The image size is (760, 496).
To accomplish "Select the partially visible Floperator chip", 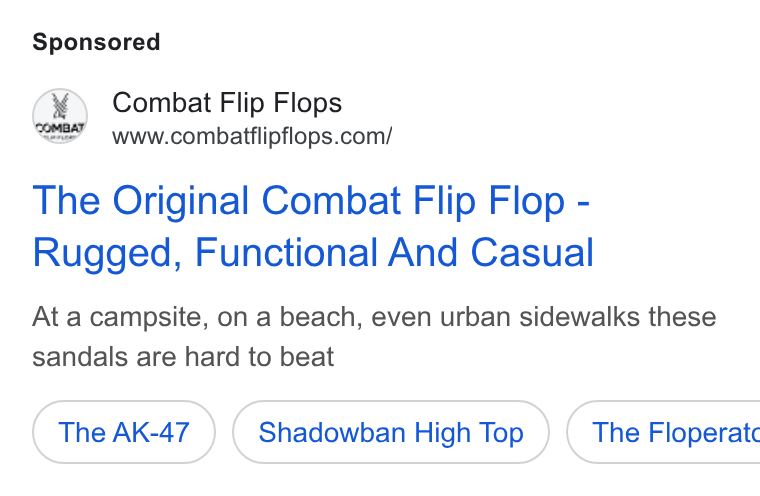I will pyautogui.click(x=663, y=432).
